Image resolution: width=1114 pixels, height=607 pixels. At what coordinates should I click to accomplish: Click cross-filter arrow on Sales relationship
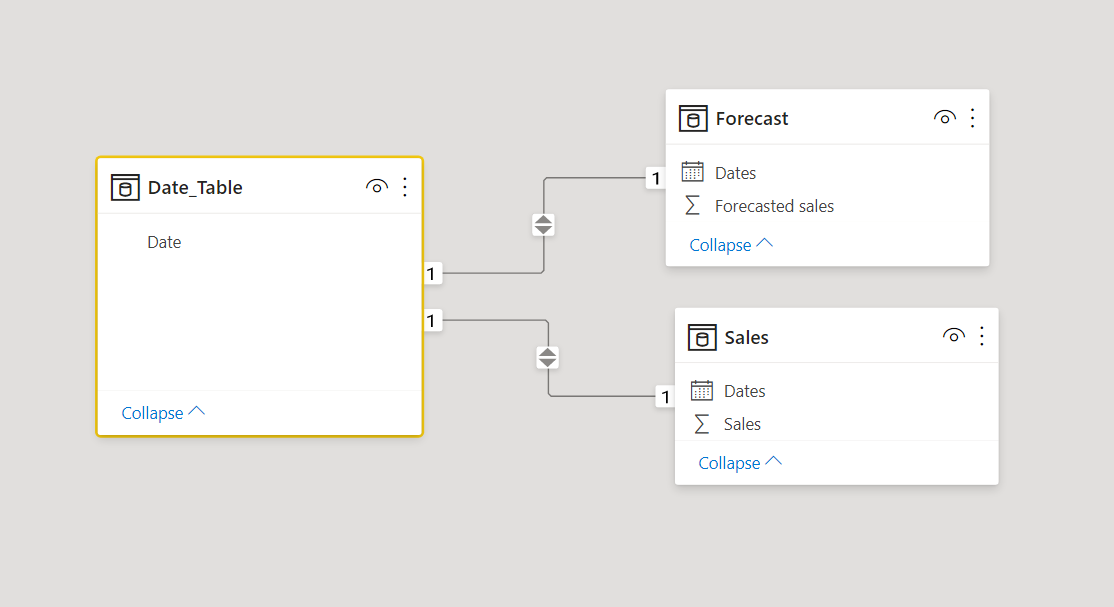click(547, 357)
